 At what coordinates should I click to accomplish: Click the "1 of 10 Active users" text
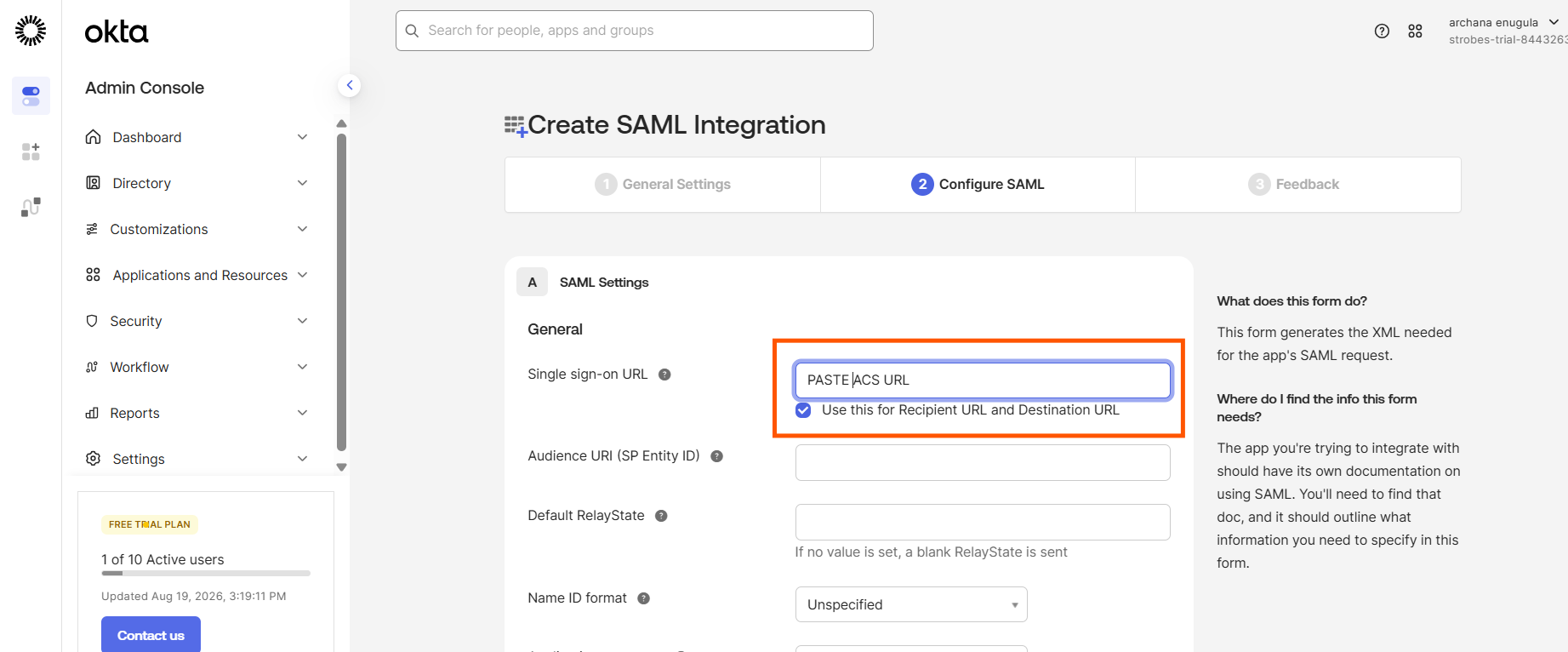[x=163, y=559]
